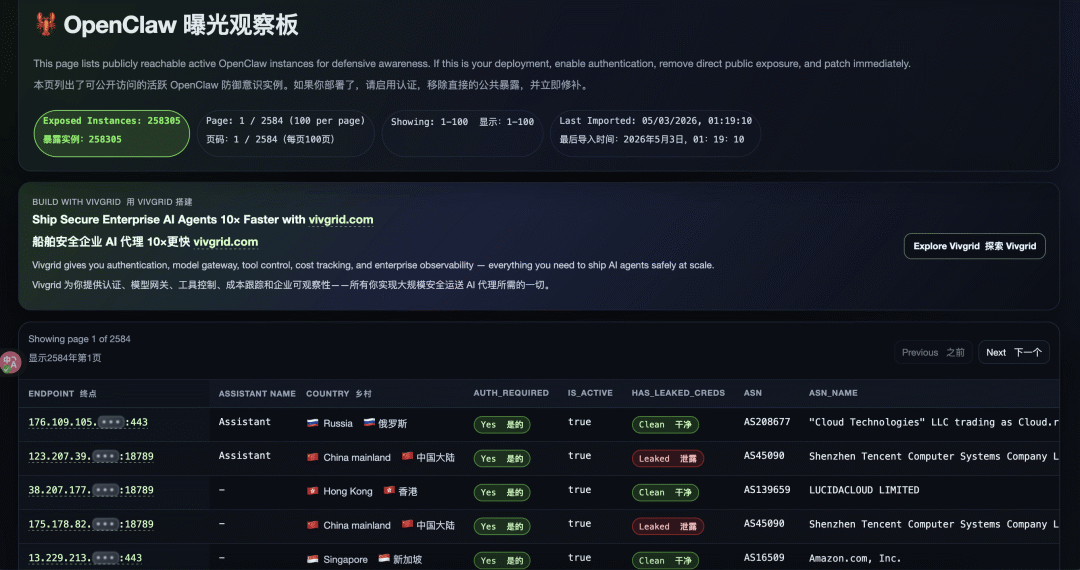1080x570 pixels.
Task: Click the ENDPOINT column header
Action: [63, 394]
